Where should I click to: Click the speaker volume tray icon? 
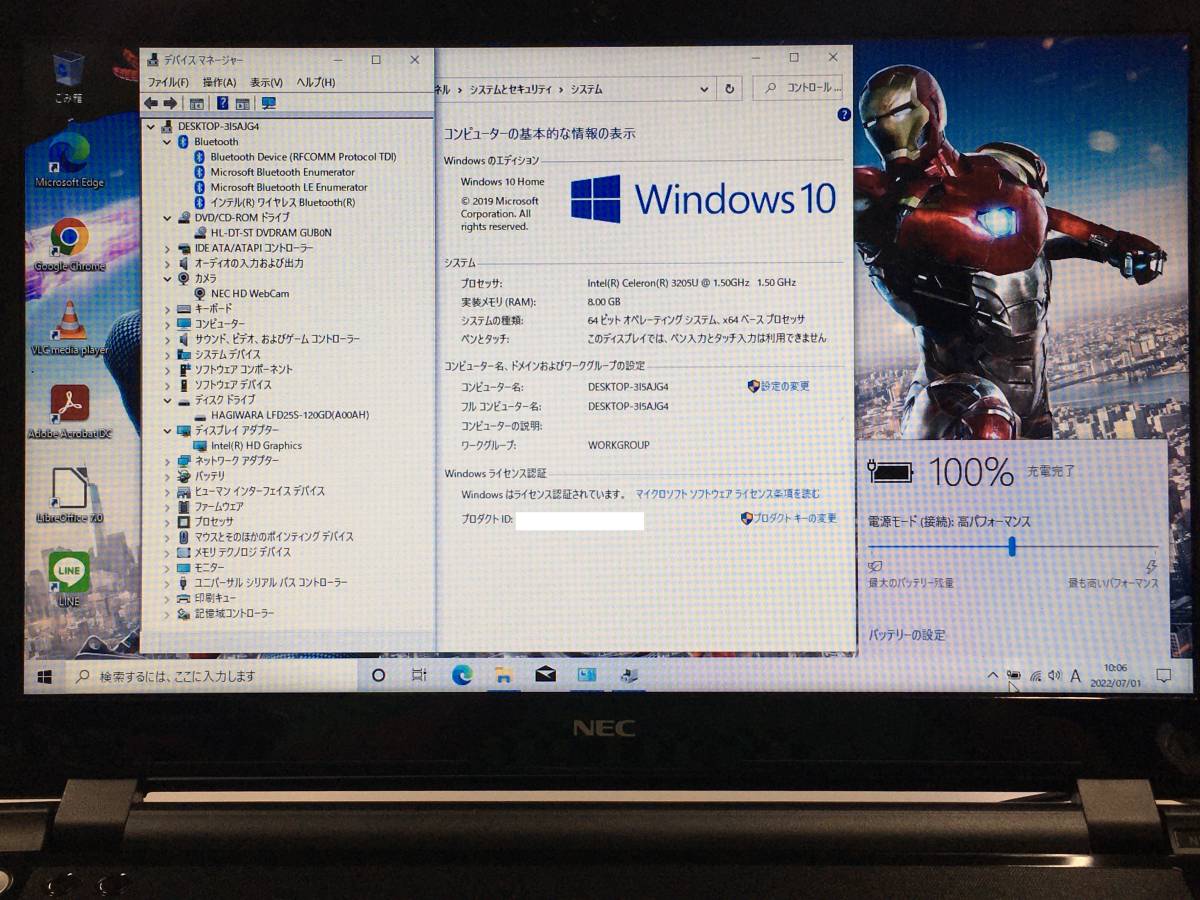(x=1055, y=676)
